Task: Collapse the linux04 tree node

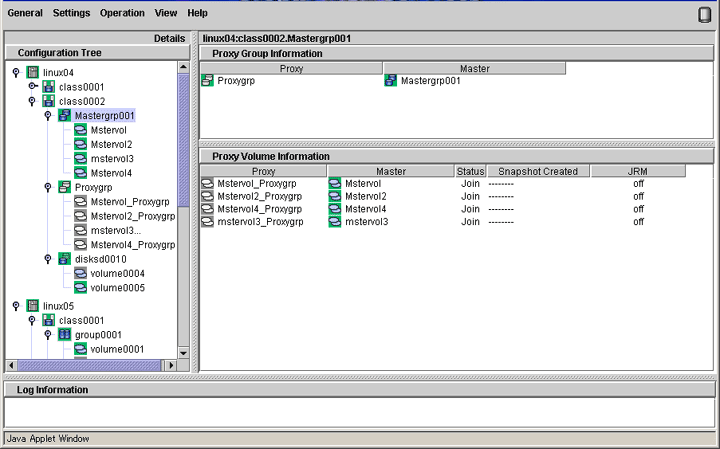Action: pos(16,73)
